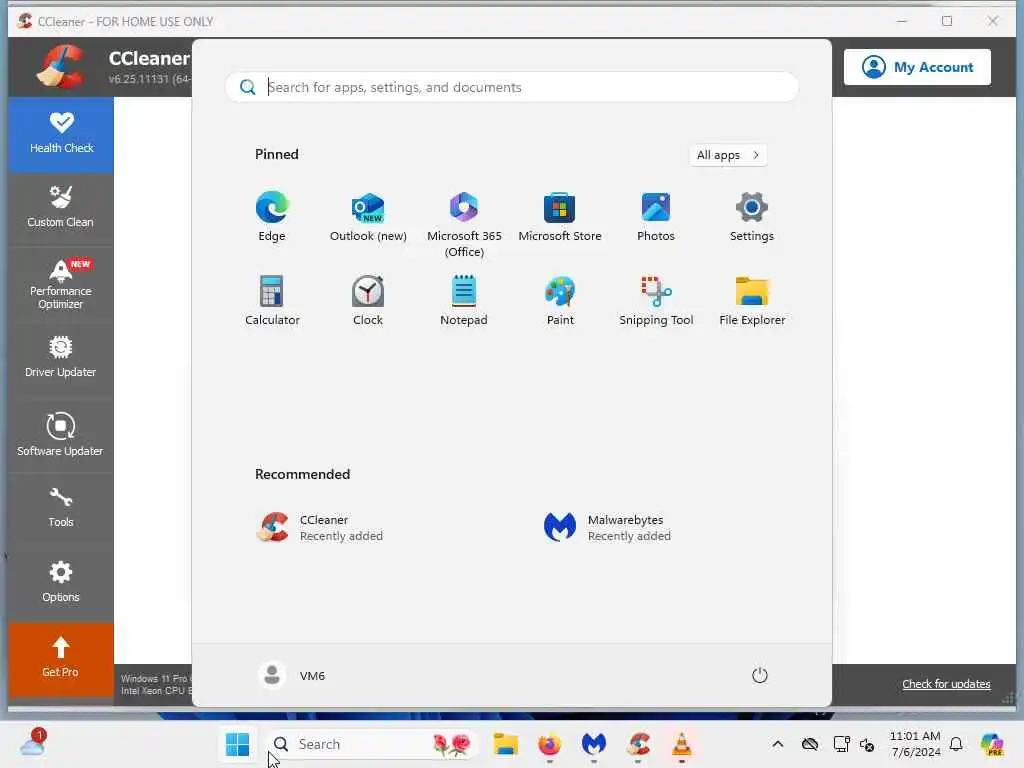This screenshot has height=768, width=1024.
Task: Click taskbar Search box
Action: click(x=372, y=744)
